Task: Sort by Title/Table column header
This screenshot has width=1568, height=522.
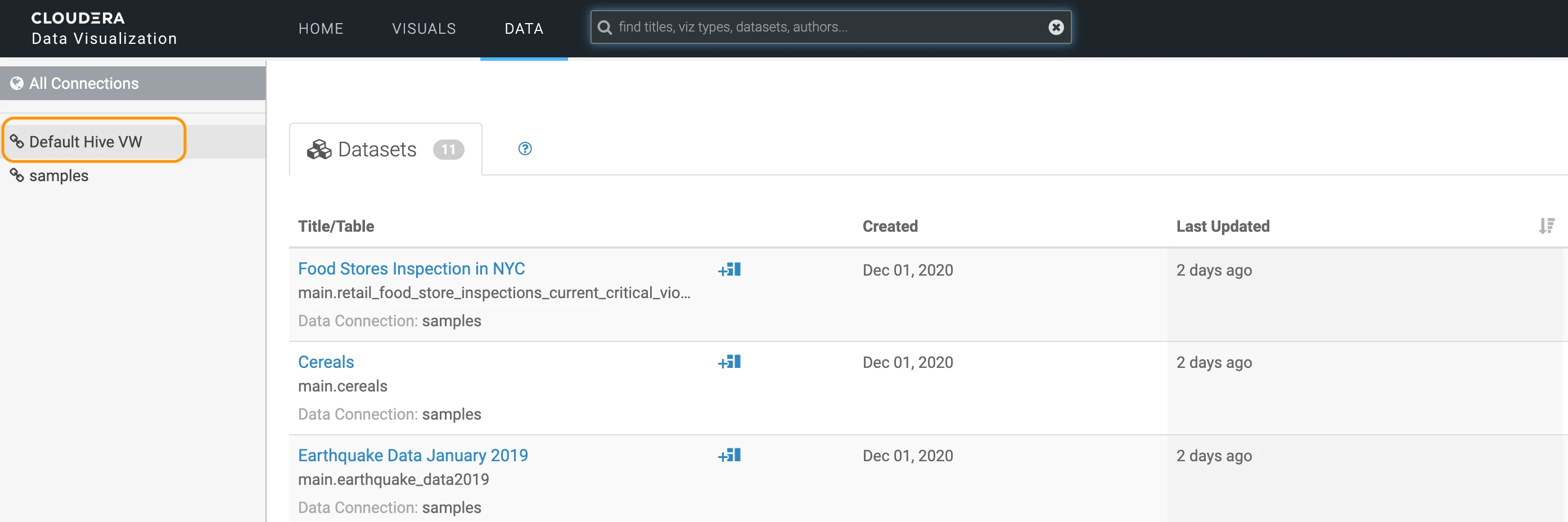Action: 336,227
